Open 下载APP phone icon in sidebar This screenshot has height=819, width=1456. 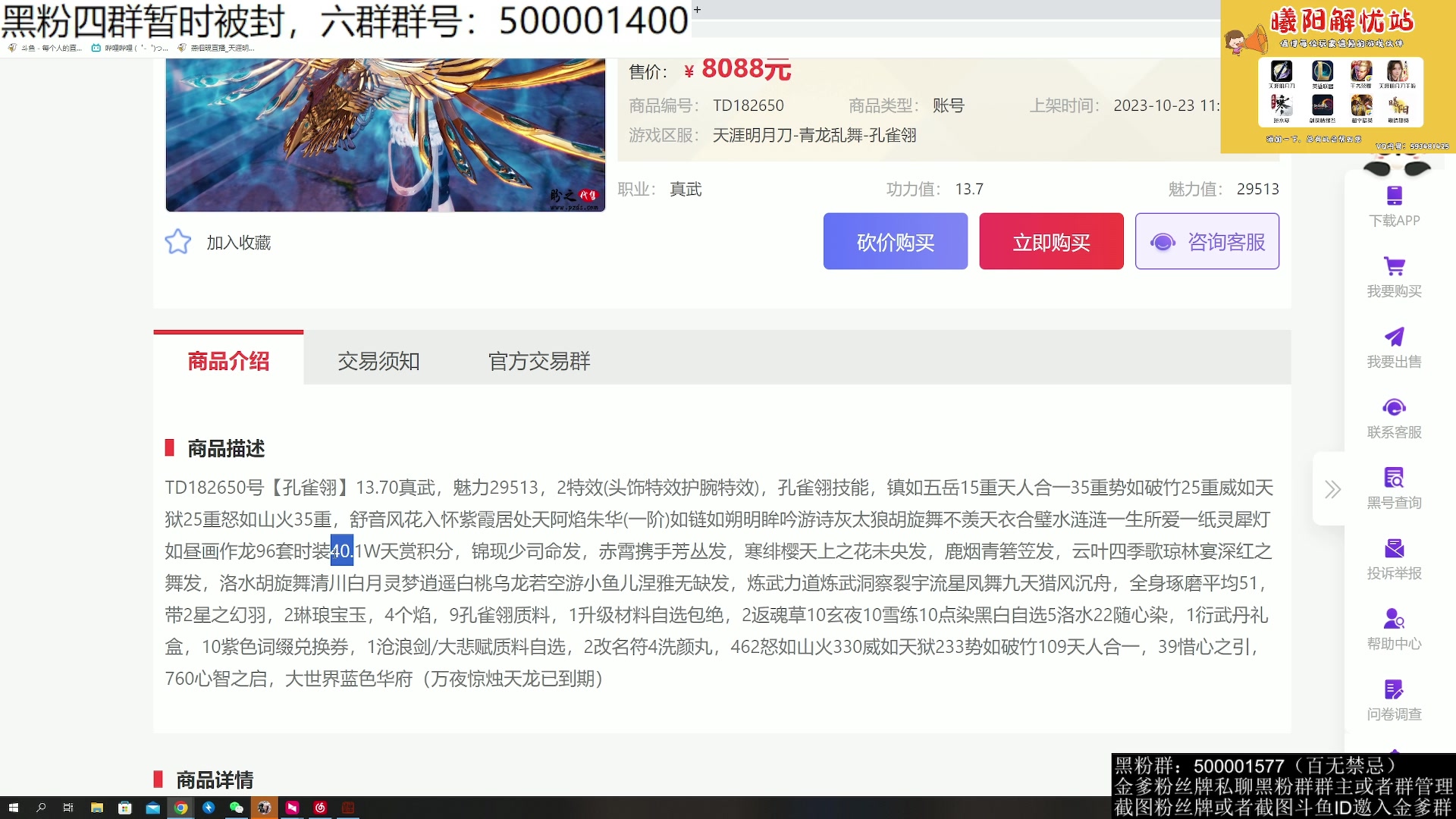1394,196
